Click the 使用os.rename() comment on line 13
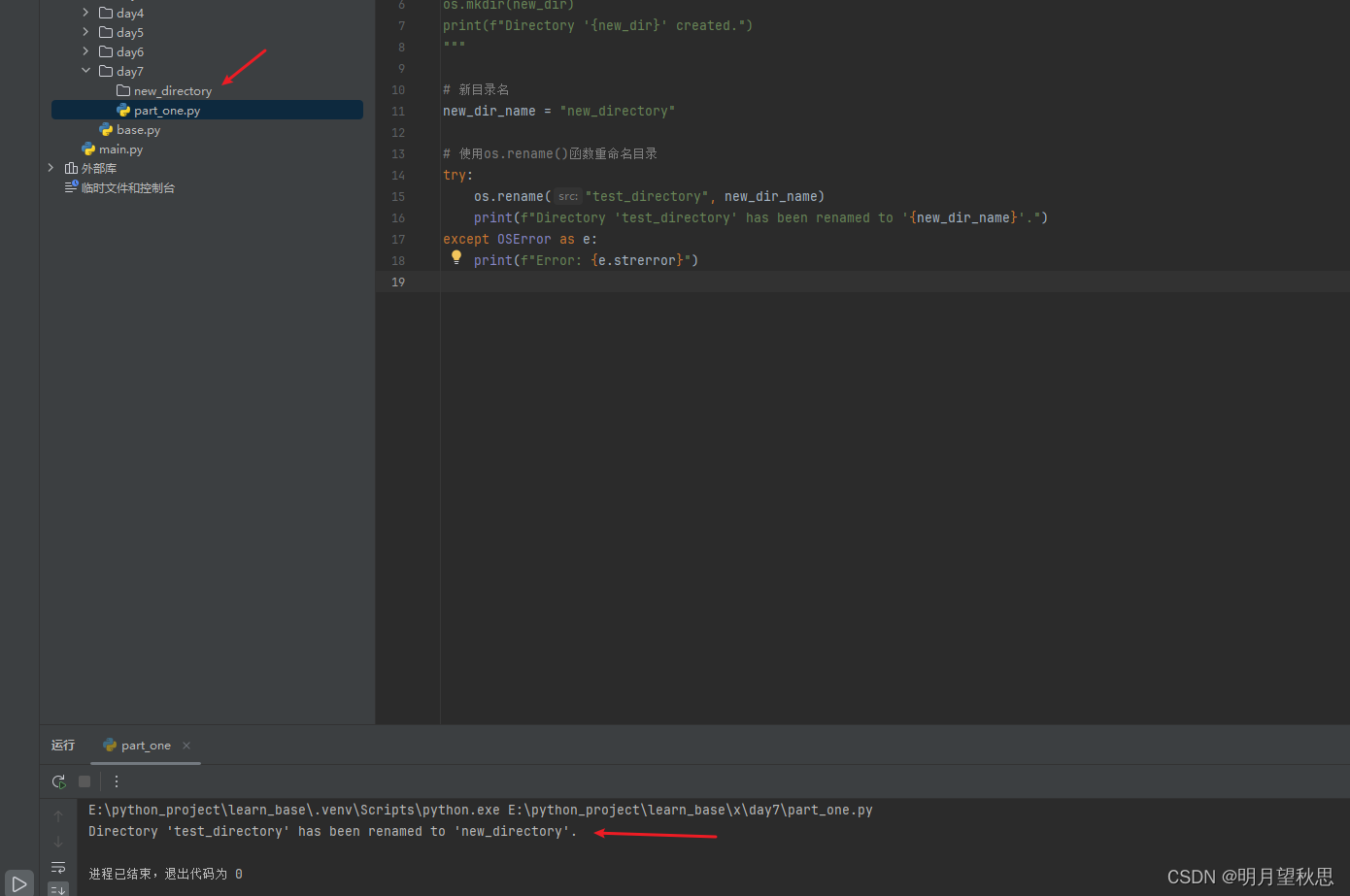The width and height of the screenshot is (1350, 896). tap(550, 153)
